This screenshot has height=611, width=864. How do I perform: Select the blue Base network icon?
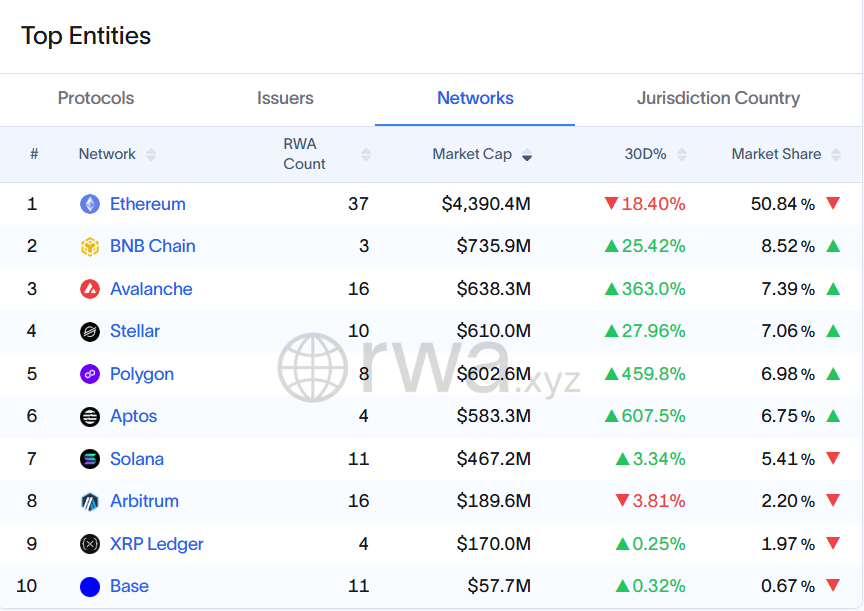pos(88,586)
